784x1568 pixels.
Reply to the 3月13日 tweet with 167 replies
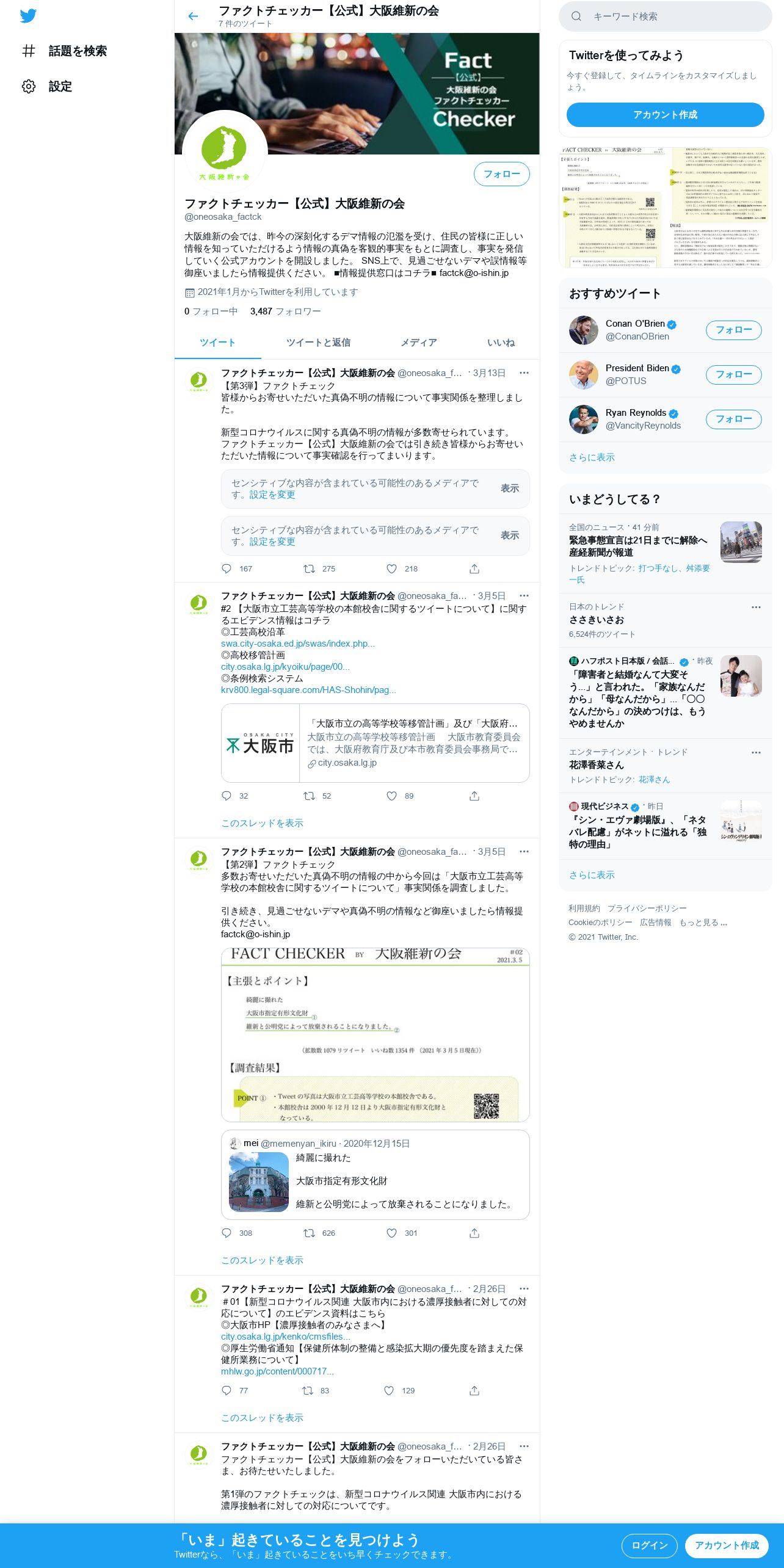(227, 568)
